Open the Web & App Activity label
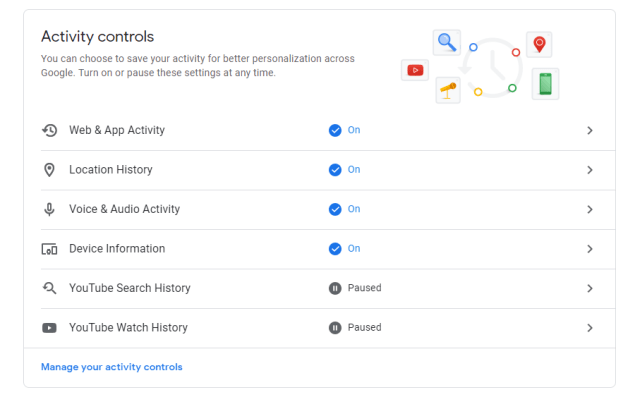 [x=117, y=130]
